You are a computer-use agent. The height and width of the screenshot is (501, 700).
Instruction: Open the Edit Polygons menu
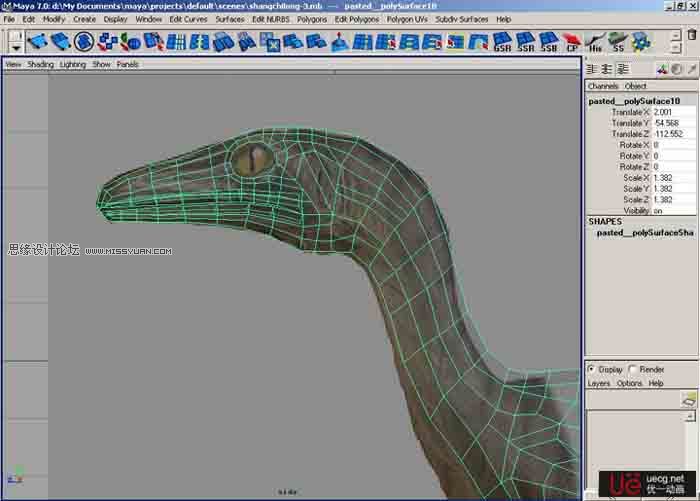[x=356, y=19]
